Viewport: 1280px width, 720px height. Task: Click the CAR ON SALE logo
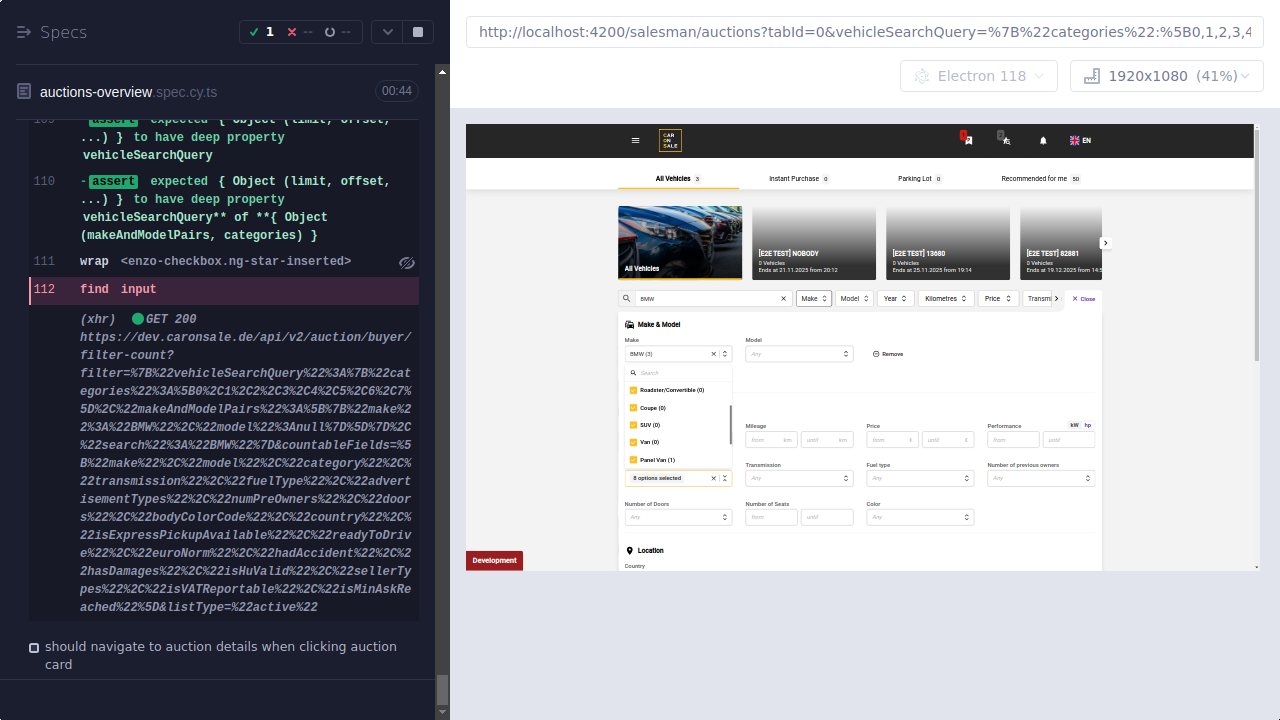point(670,140)
